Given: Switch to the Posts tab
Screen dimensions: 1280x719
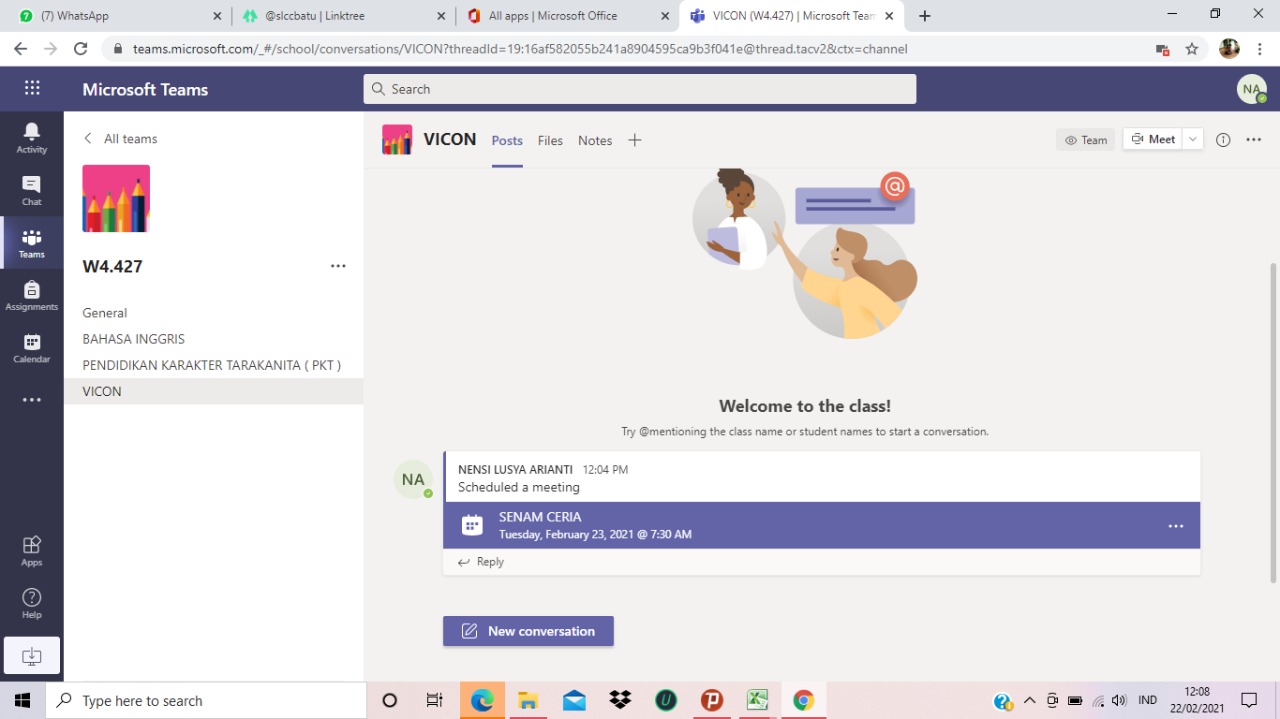Looking at the screenshot, I should click(x=507, y=141).
